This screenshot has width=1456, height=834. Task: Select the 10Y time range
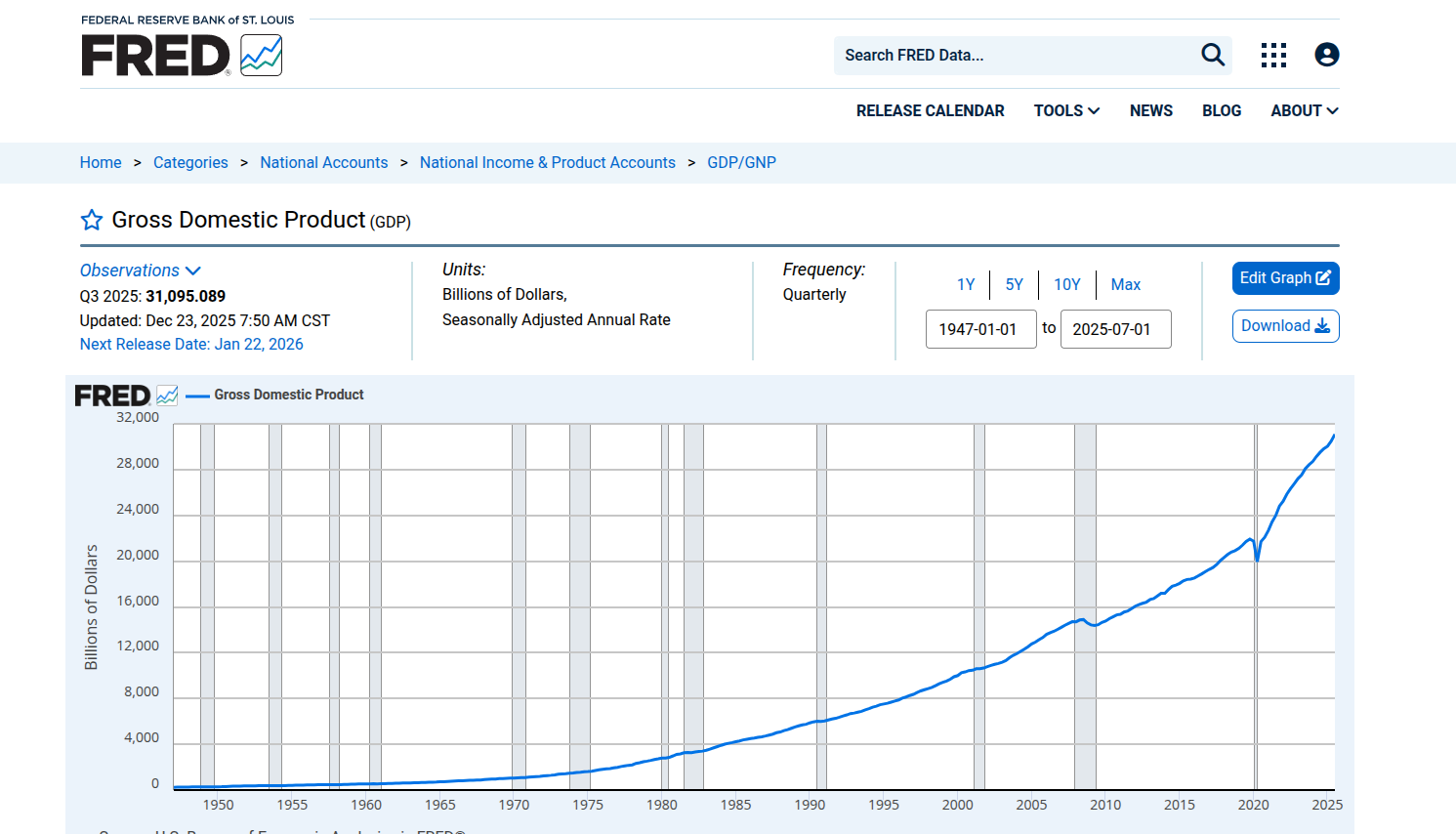1066,284
